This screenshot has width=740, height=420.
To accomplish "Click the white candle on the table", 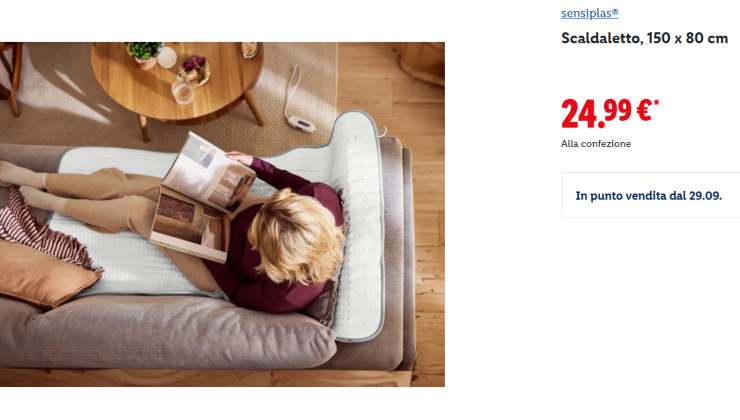I will tap(167, 58).
